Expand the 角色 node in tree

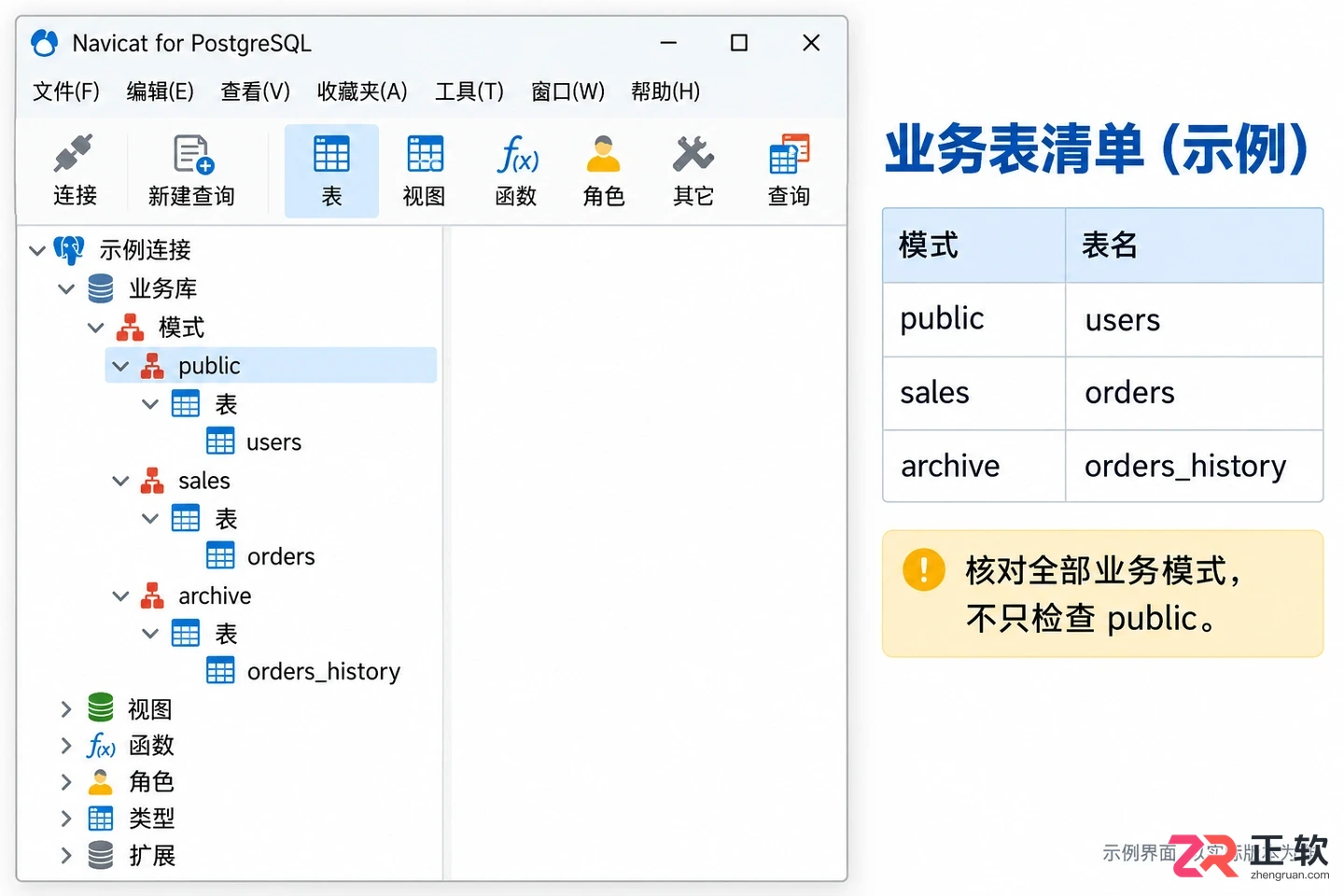point(65,782)
